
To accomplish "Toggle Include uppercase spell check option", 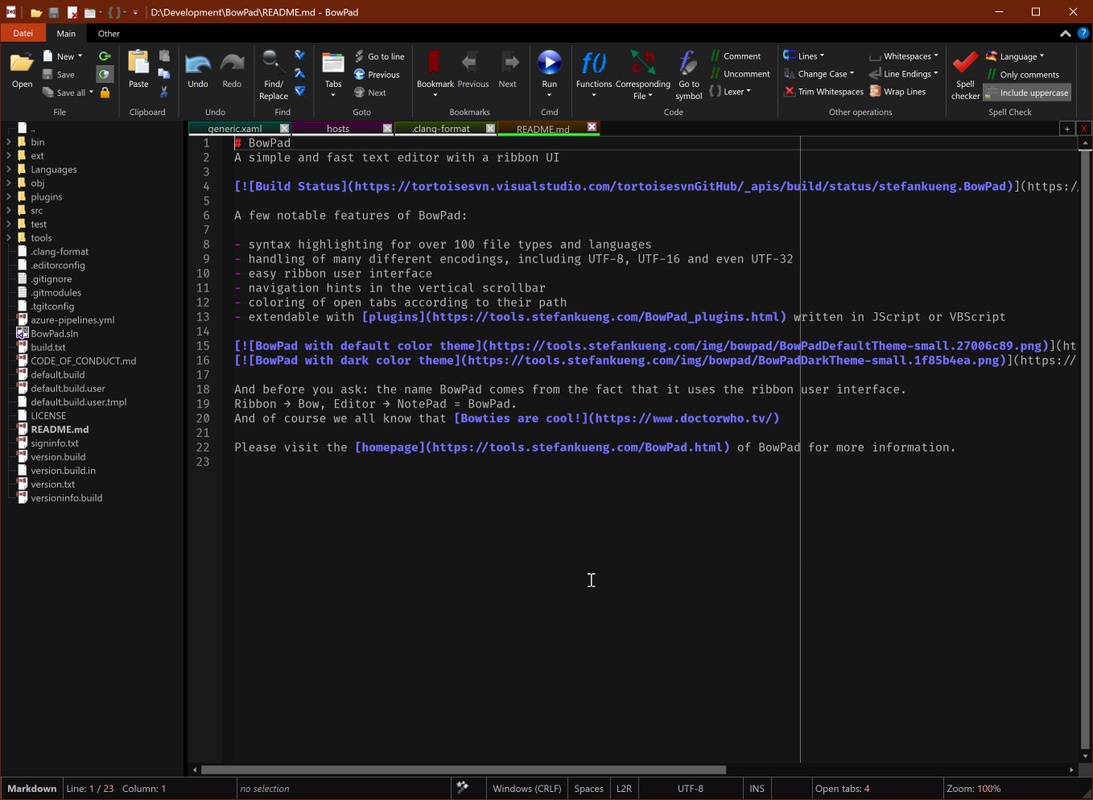I will [1027, 93].
